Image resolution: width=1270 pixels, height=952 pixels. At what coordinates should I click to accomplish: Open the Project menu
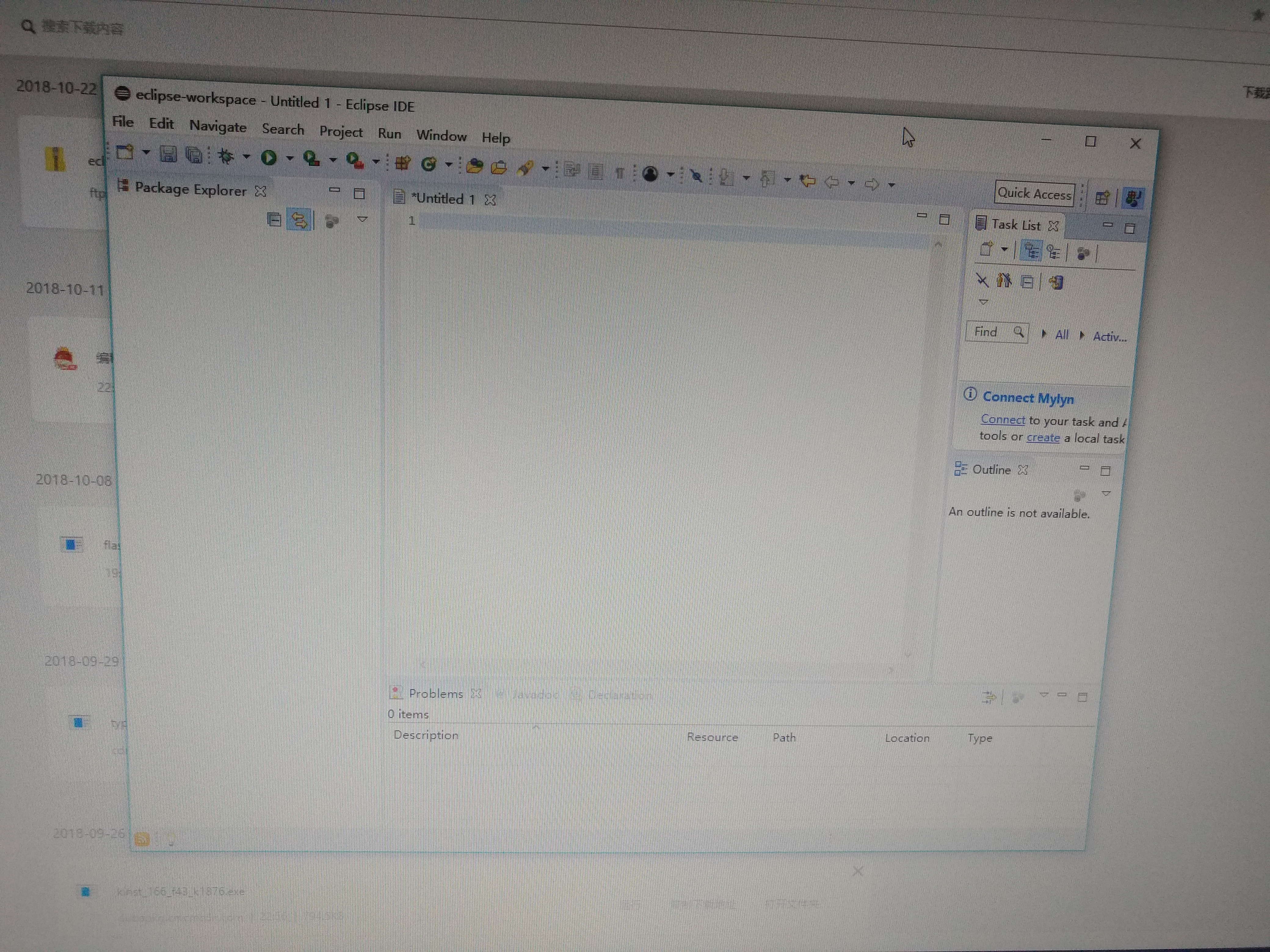click(341, 132)
